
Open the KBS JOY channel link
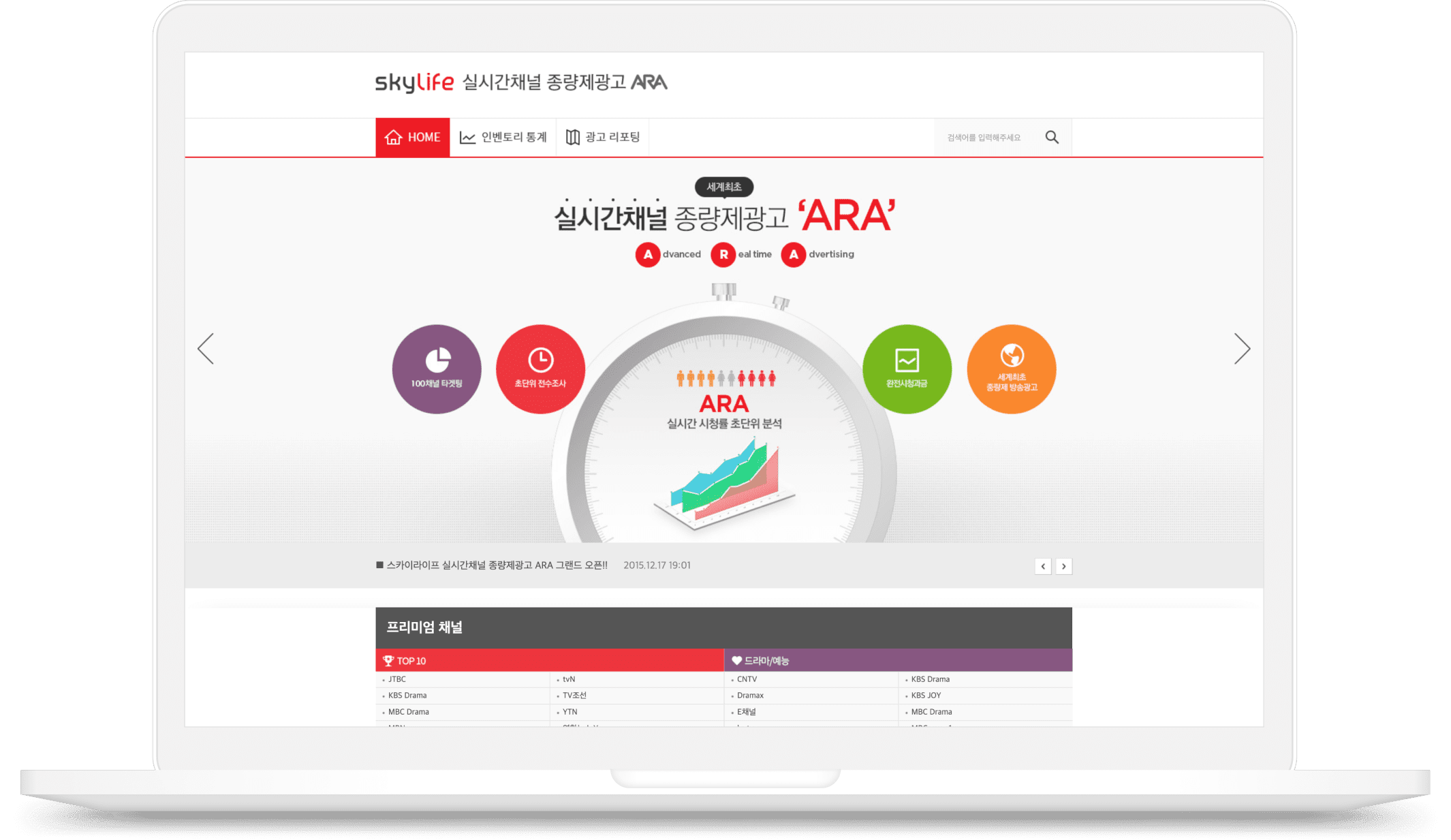click(x=926, y=696)
